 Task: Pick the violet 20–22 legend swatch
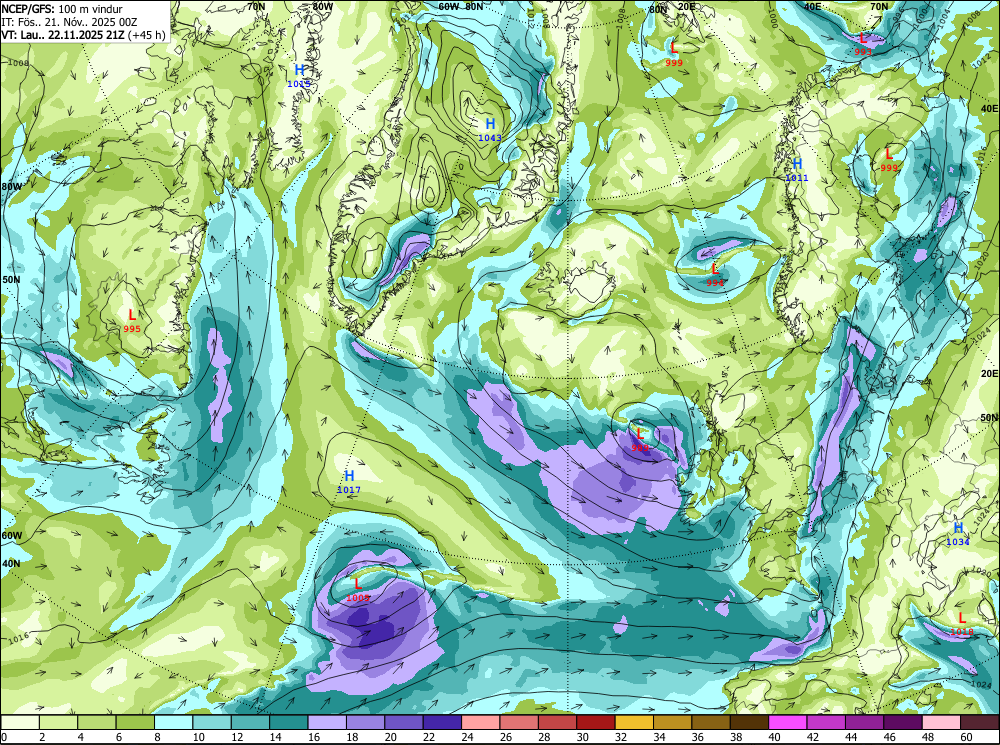pyautogui.click(x=404, y=722)
